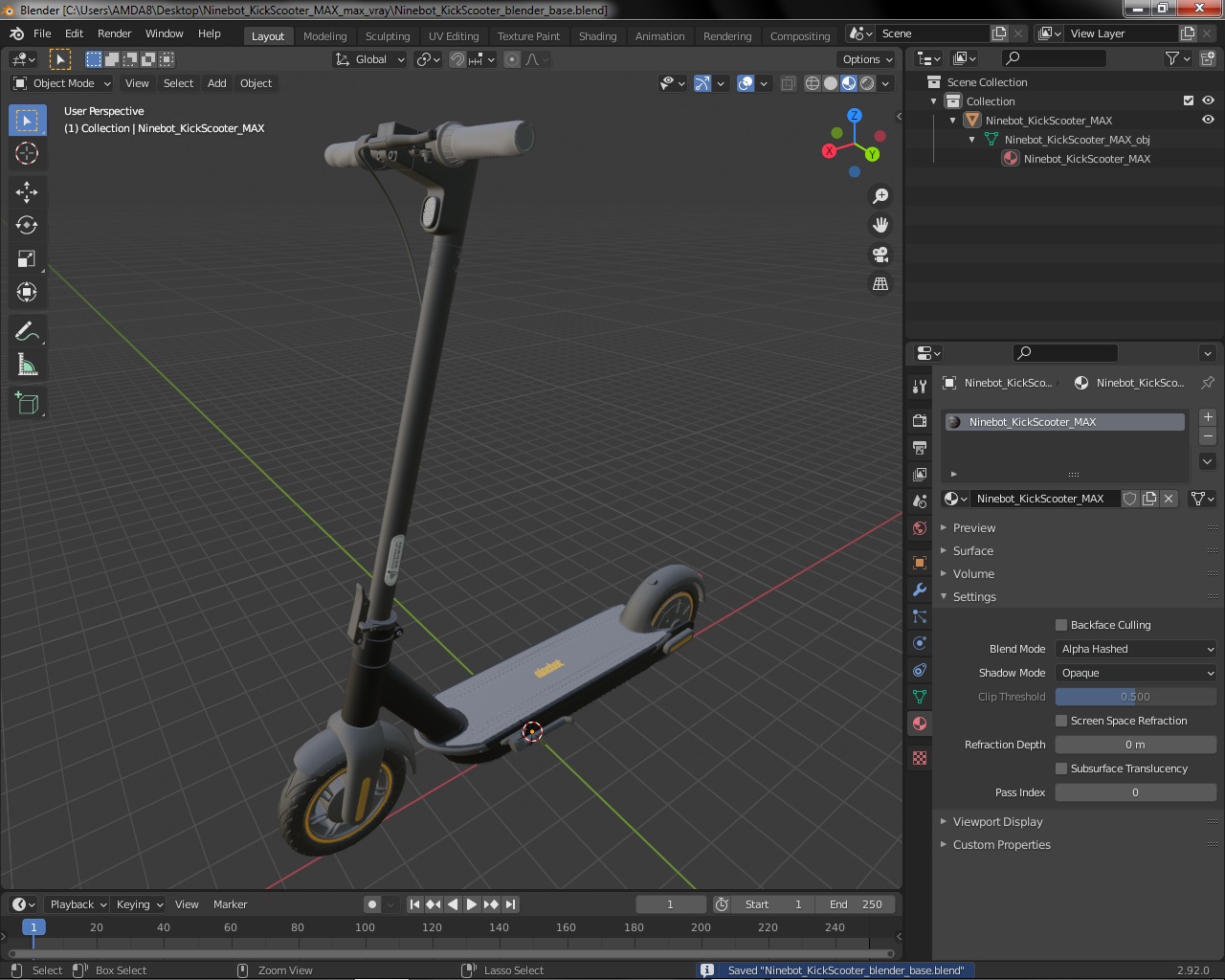This screenshot has height=980, width=1225.
Task: Switch to the Shading workspace tab
Action: pyautogui.click(x=597, y=36)
